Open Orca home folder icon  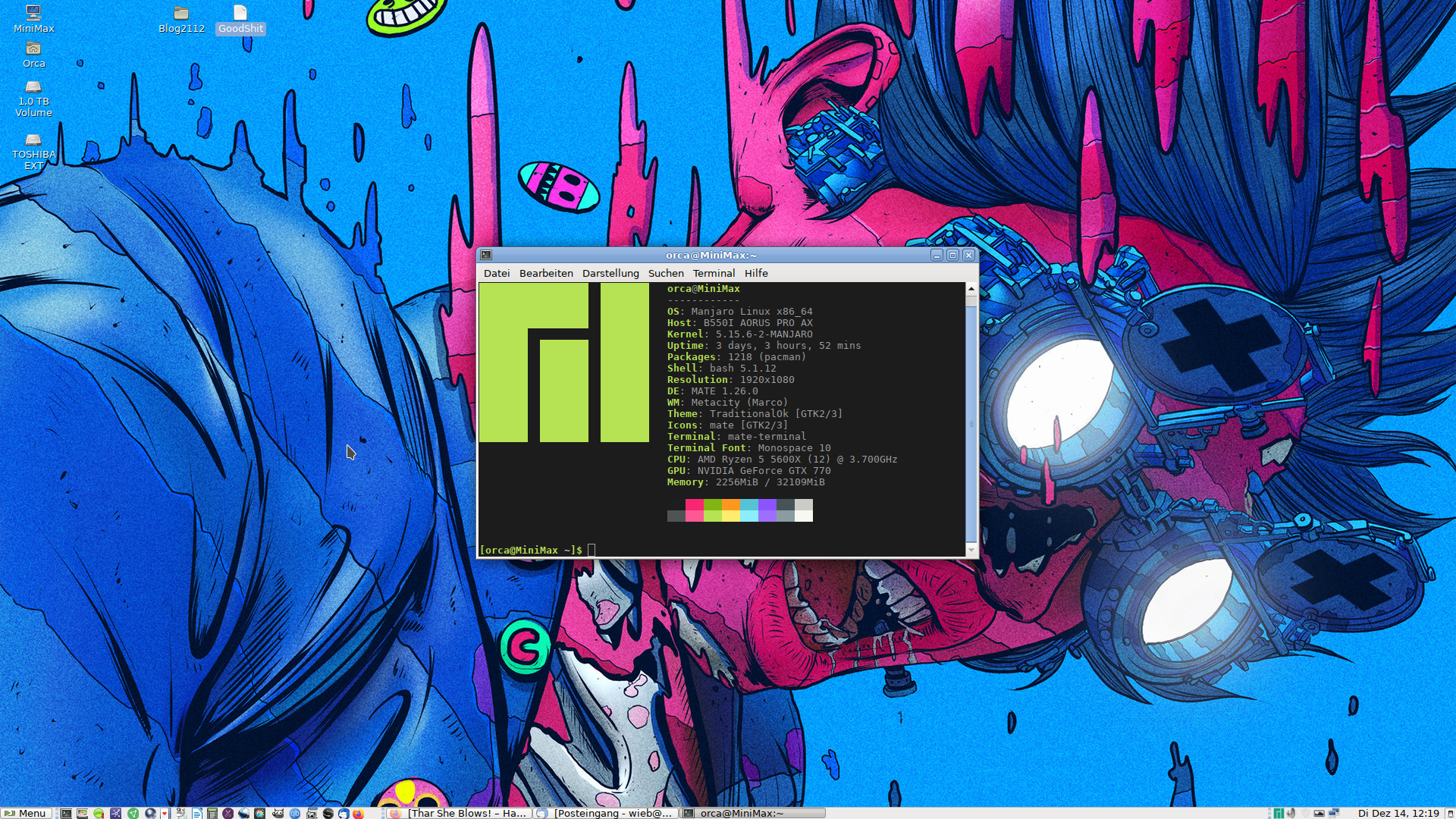(33, 55)
